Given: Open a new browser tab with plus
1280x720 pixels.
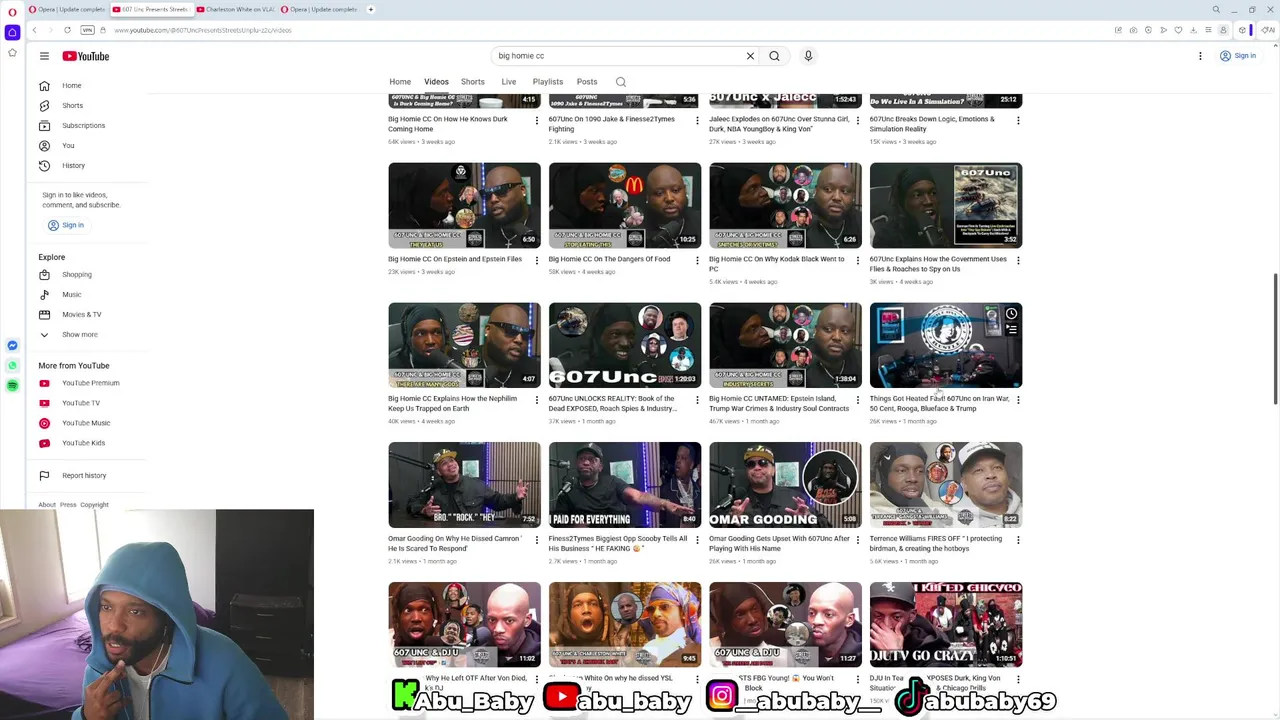Looking at the screenshot, I should point(370,9).
